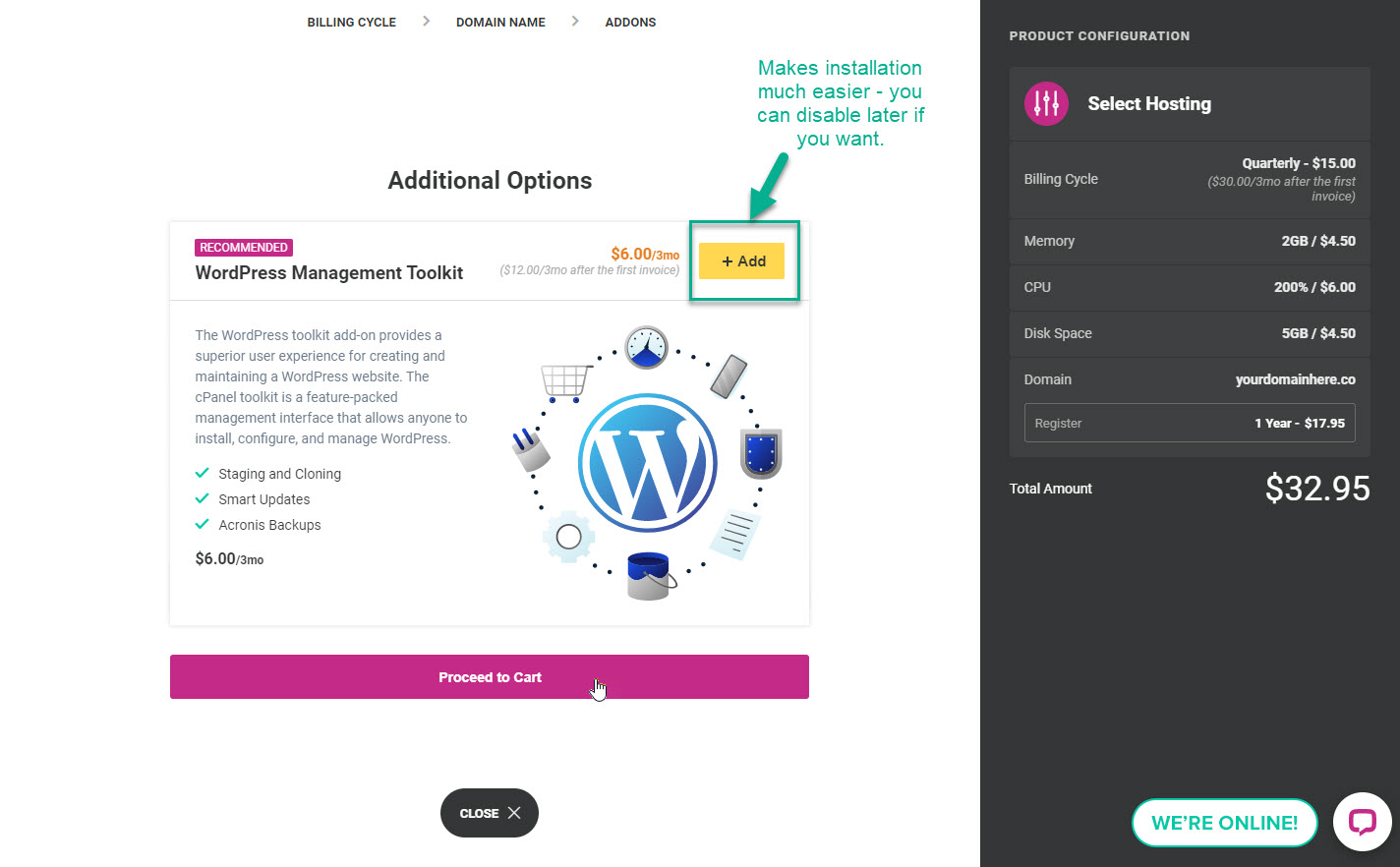Click the Select Hosting sliders icon
The image size is (1400, 867).
point(1046,103)
